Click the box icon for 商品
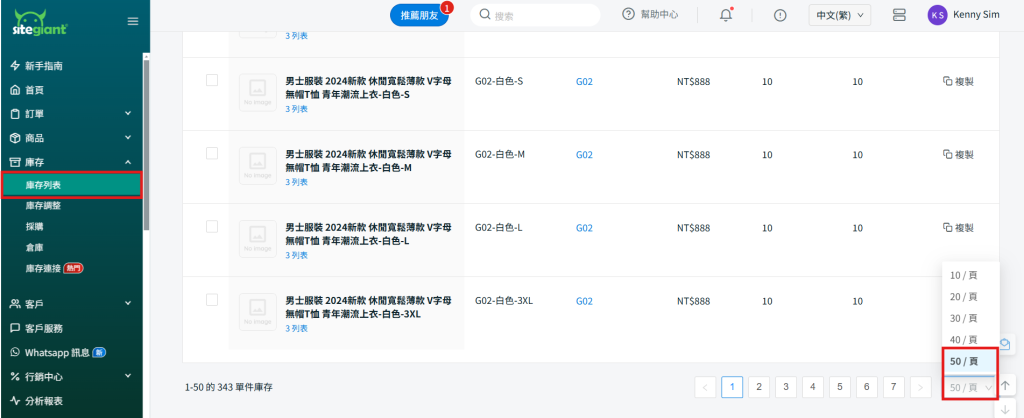Image resolution: width=1024 pixels, height=418 pixels. 15,138
